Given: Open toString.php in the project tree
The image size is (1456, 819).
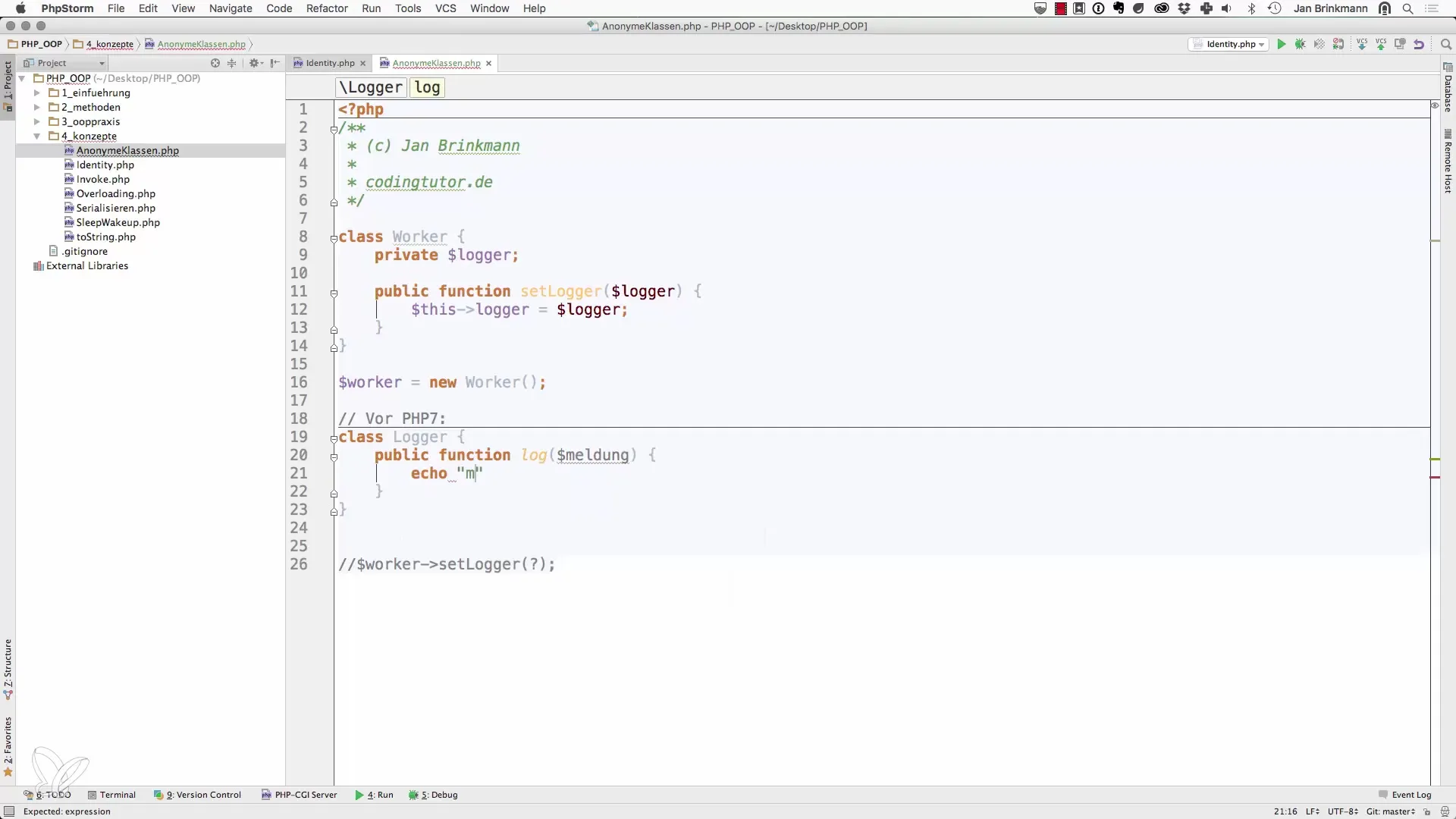Looking at the screenshot, I should tap(105, 237).
